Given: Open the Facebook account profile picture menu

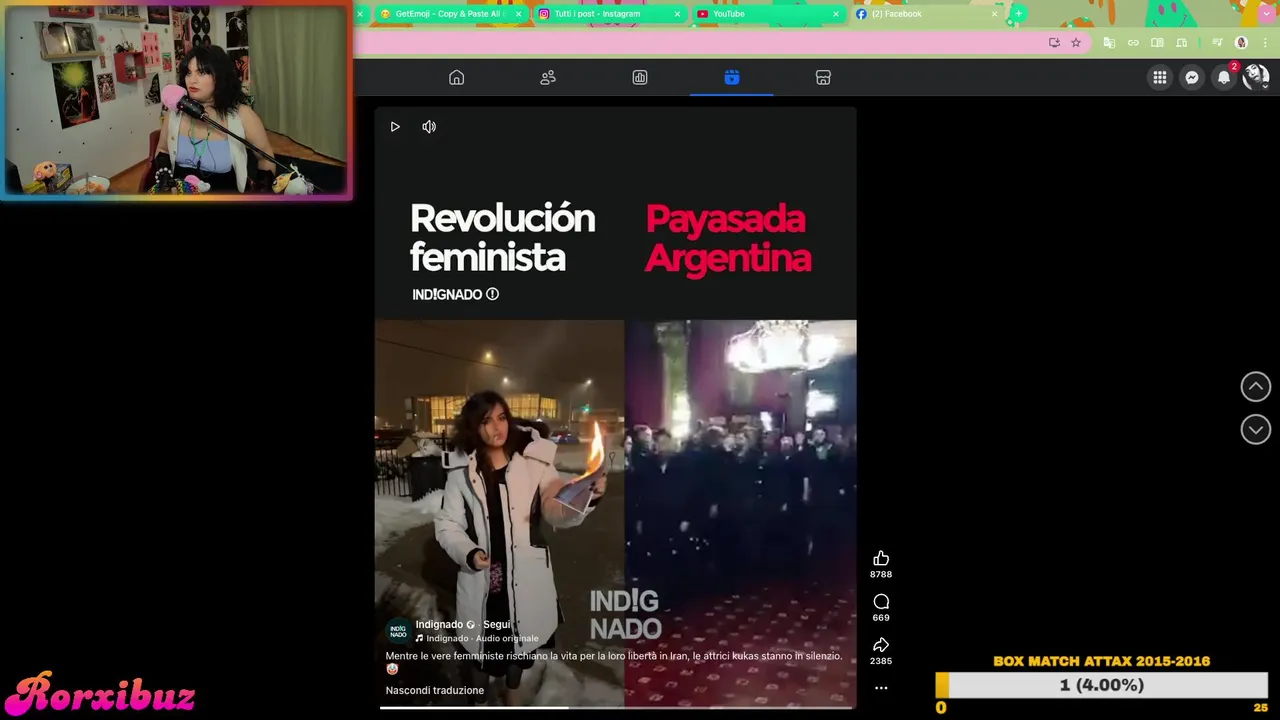Looking at the screenshot, I should (x=1255, y=77).
